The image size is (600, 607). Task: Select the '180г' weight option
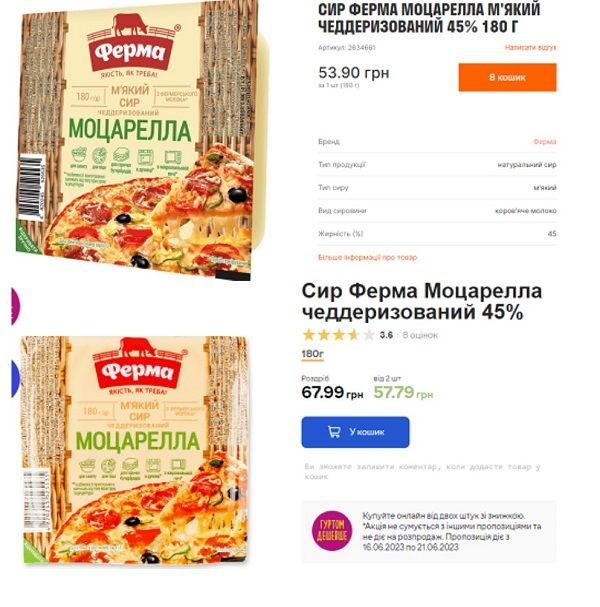[312, 354]
